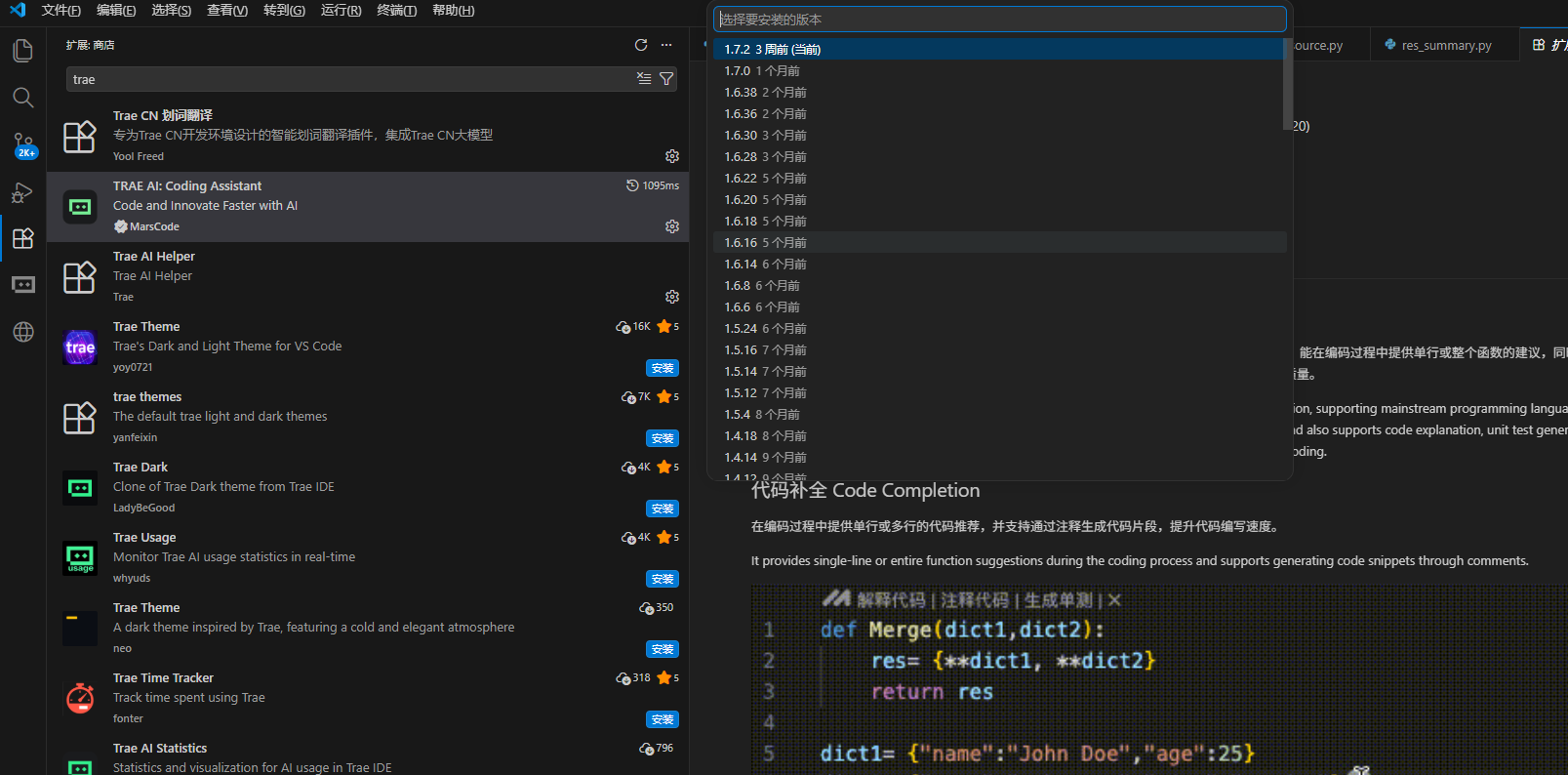
Task: Pick version 1.6.8 from the list
Action: click(998, 285)
